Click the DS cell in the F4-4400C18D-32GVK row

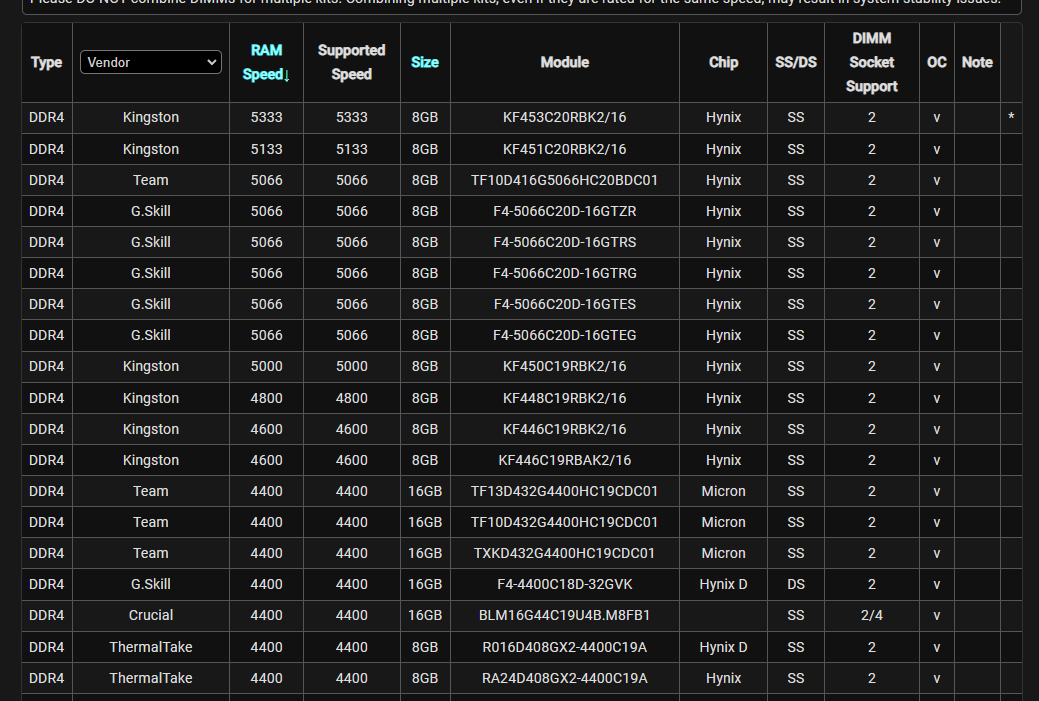[796, 584]
